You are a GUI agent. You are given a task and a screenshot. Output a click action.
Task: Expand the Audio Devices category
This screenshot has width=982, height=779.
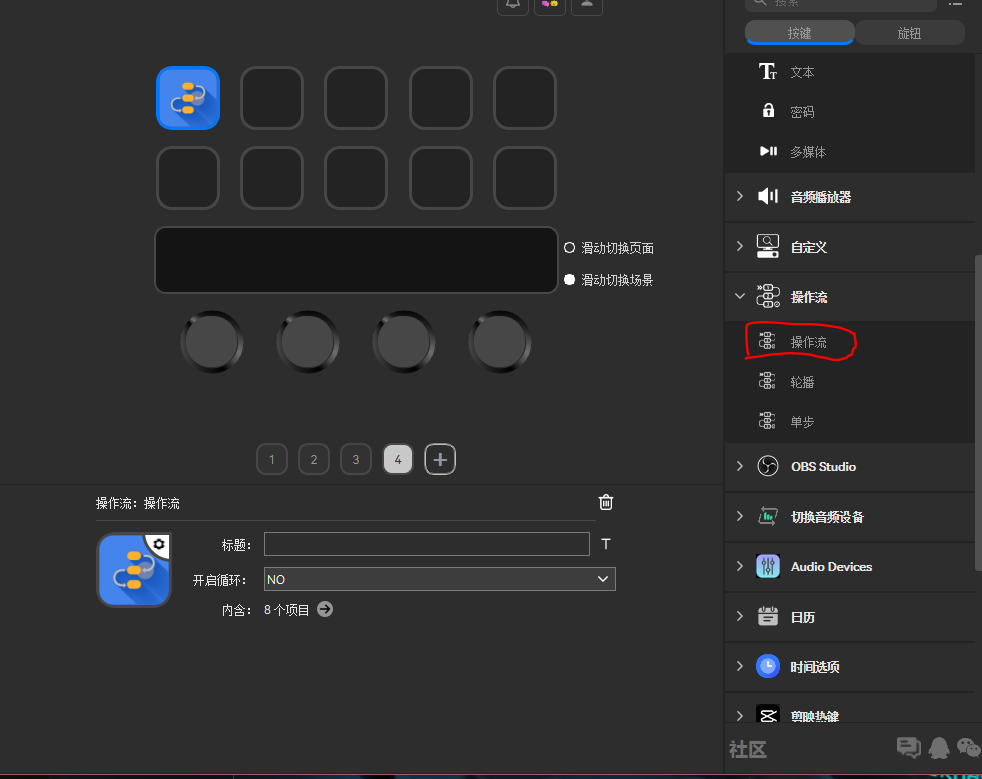[x=740, y=566]
